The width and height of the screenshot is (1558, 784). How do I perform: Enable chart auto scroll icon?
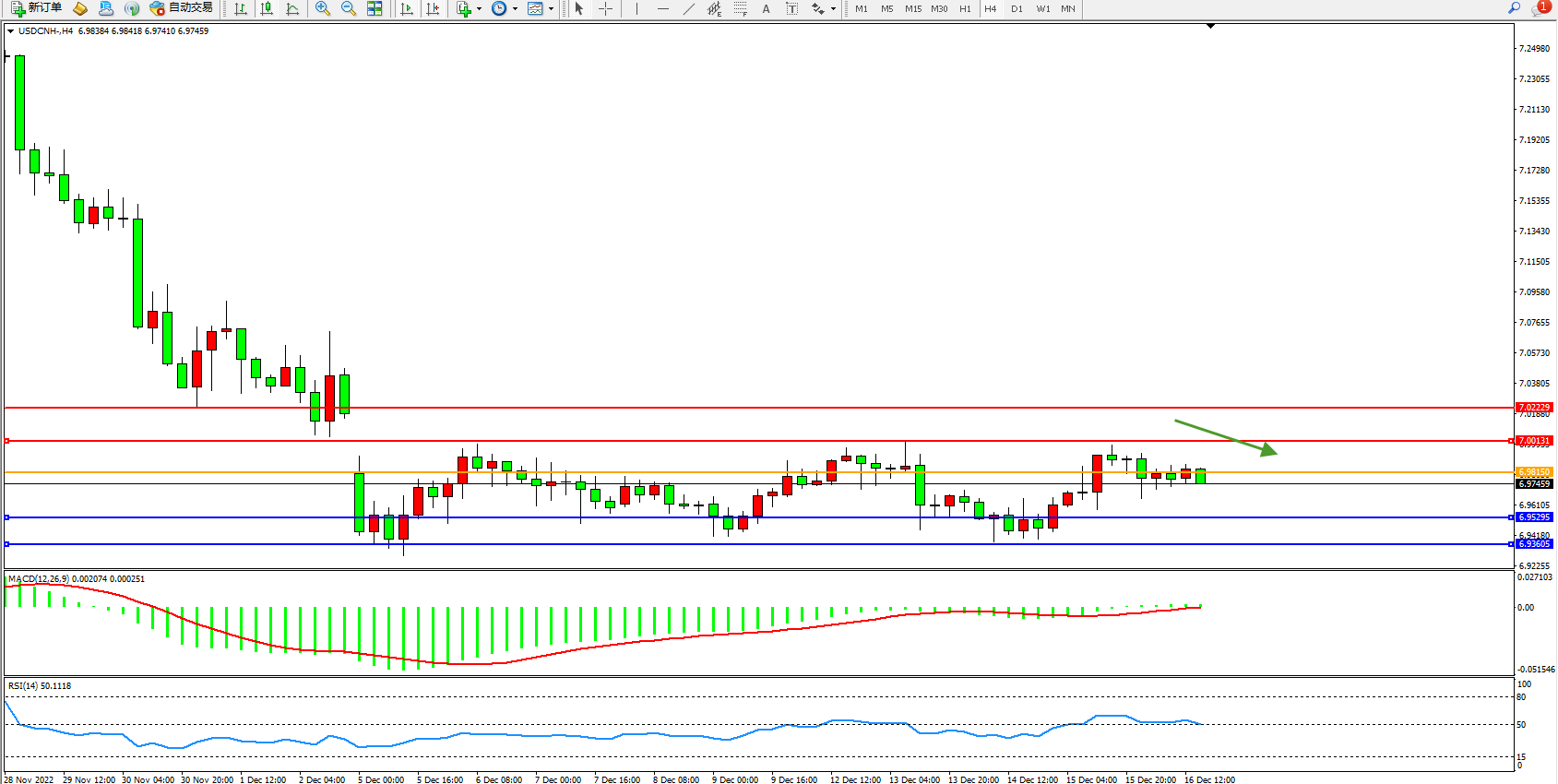point(407,8)
